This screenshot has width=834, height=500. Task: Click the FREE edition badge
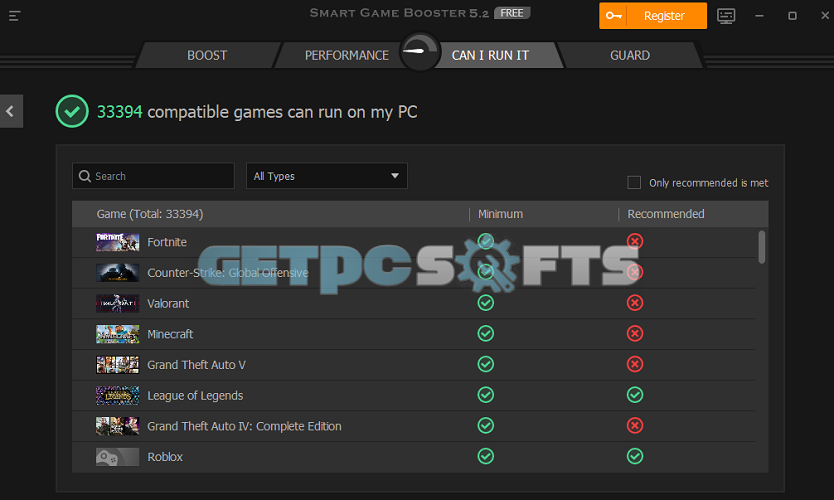pyautogui.click(x=512, y=13)
